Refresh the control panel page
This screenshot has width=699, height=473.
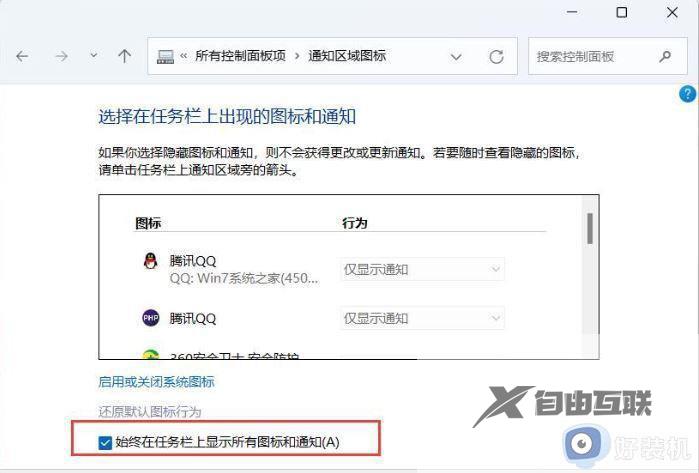click(x=496, y=57)
